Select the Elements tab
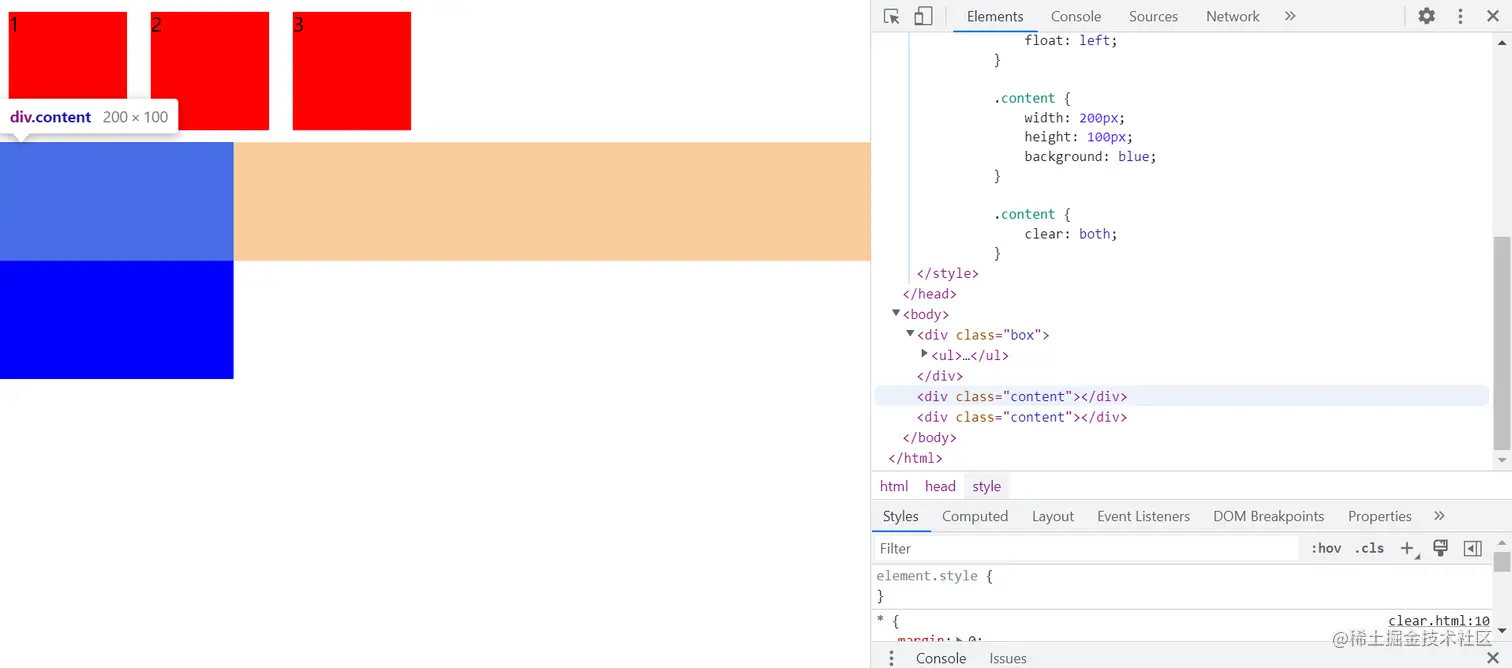 (x=995, y=16)
